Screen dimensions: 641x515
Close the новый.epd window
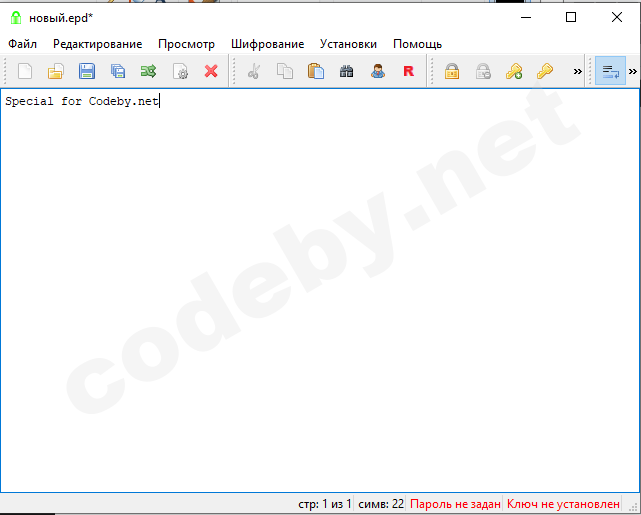pyautogui.click(x=617, y=17)
